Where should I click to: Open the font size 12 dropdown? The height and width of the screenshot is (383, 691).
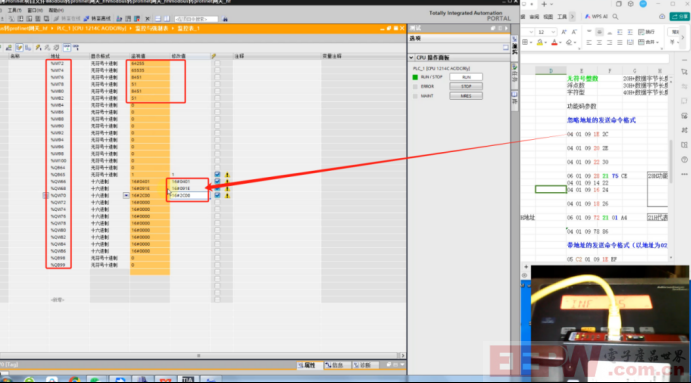(x=553, y=32)
